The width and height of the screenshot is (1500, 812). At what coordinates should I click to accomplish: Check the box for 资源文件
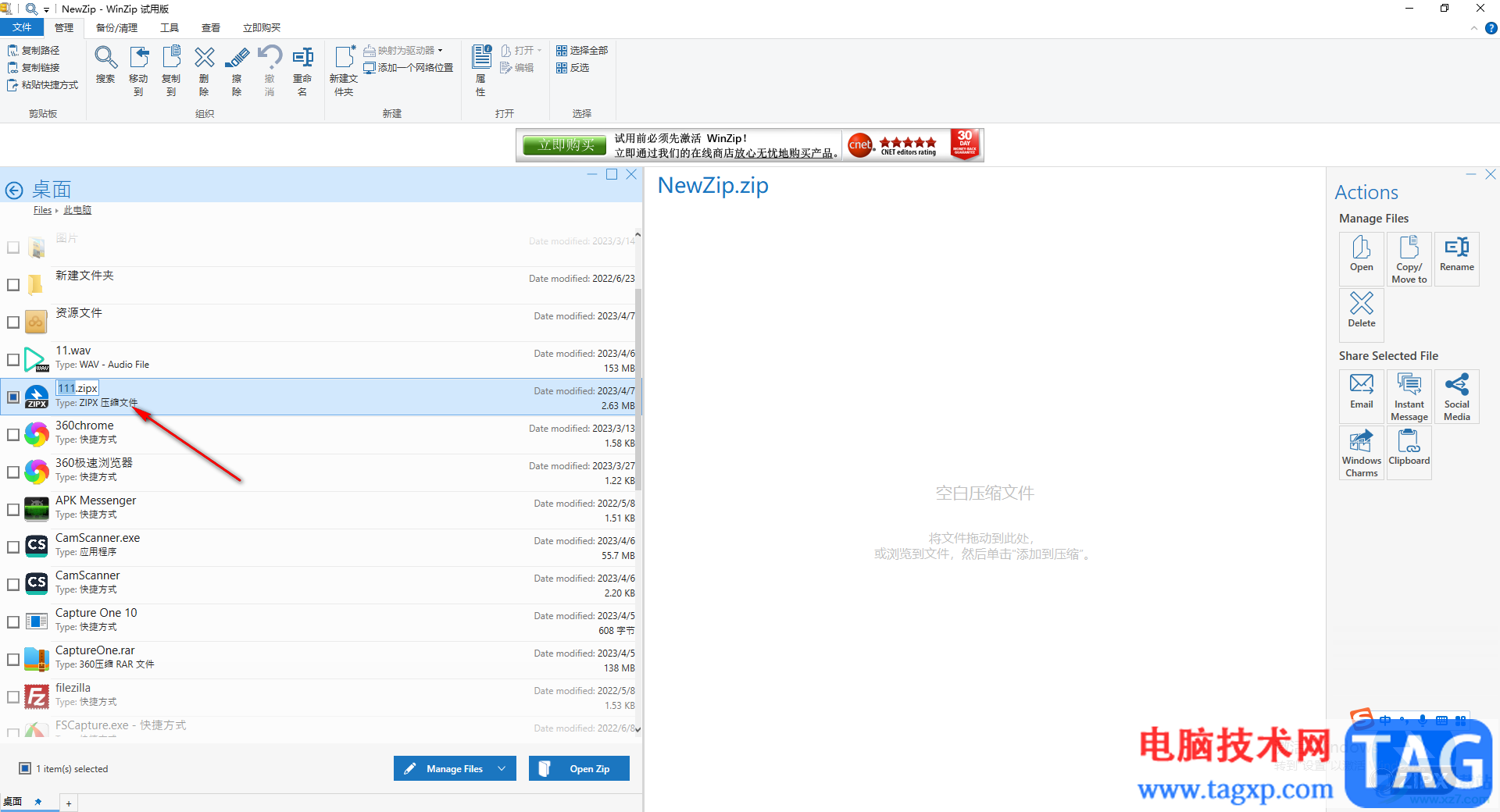tap(13, 322)
